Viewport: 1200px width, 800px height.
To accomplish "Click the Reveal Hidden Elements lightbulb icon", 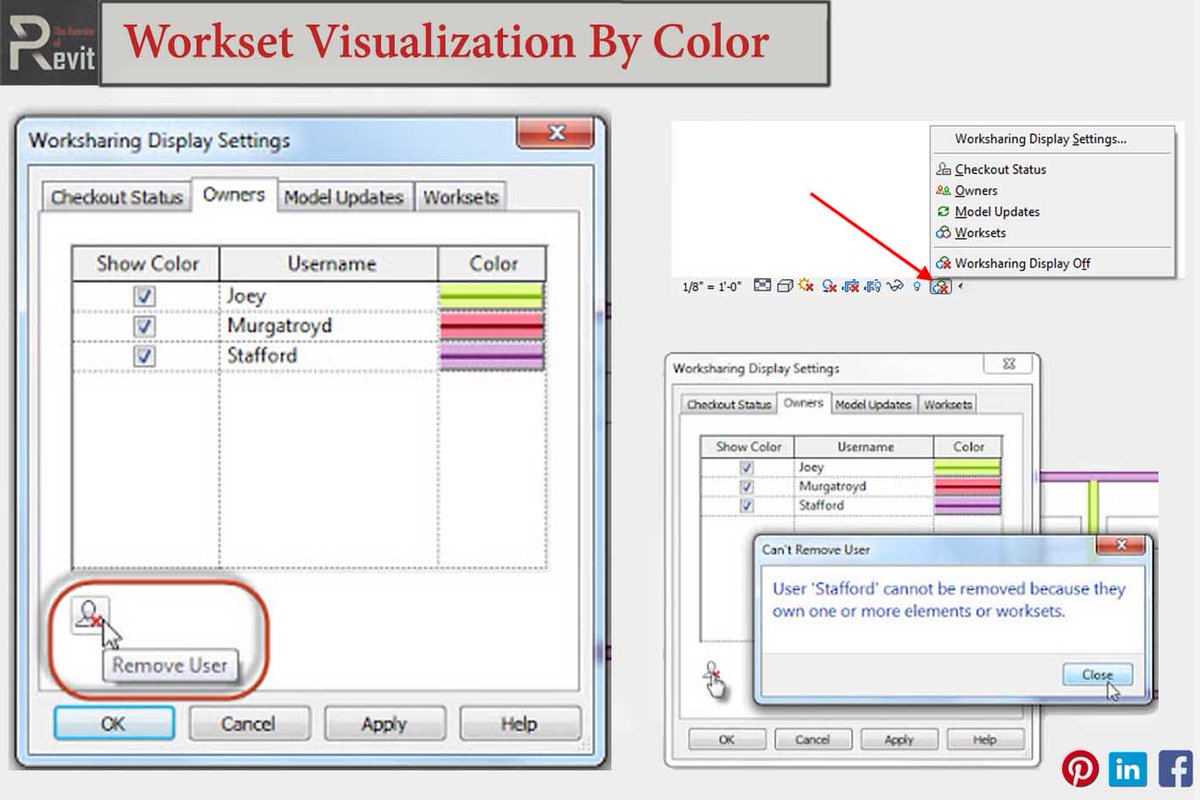I will (x=916, y=286).
